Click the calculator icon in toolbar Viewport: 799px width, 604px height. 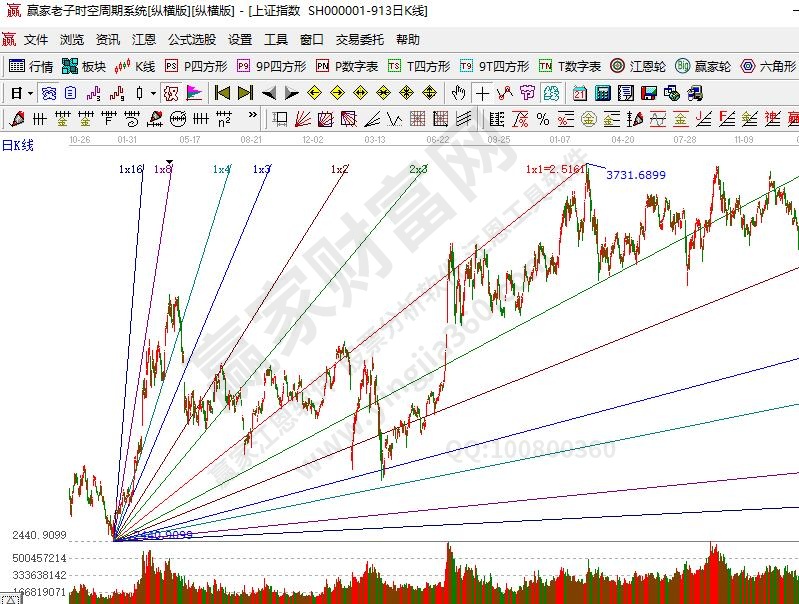pyautogui.click(x=603, y=93)
